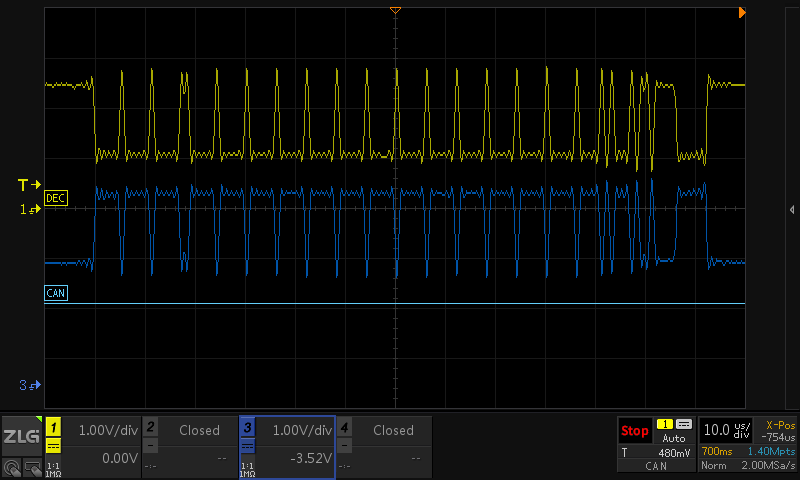Click the yellow T trigger level marker
Viewport: 800px width, 480px height.
point(30,185)
